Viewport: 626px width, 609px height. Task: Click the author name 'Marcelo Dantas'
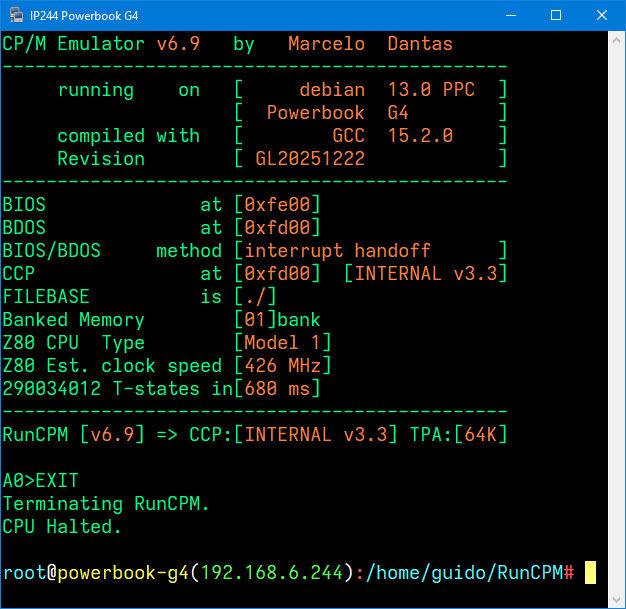pos(370,44)
